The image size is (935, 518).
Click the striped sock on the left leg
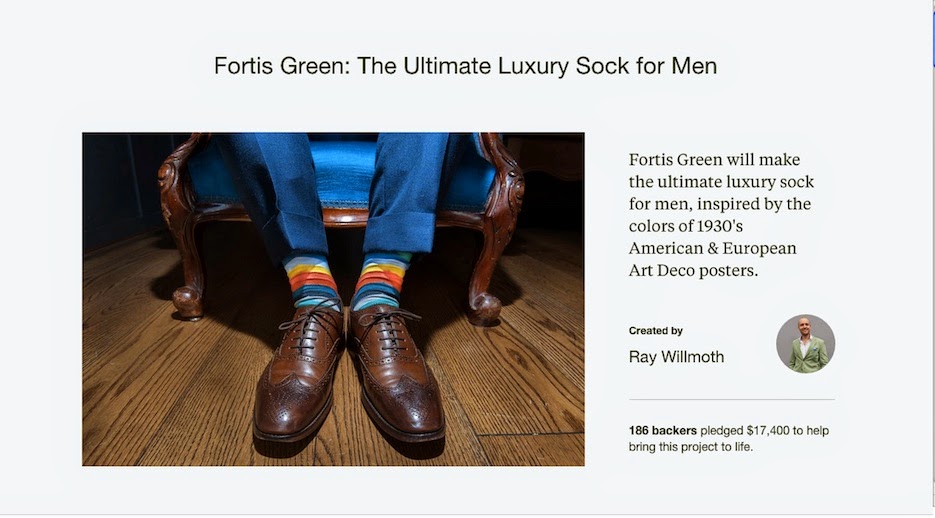pos(312,280)
